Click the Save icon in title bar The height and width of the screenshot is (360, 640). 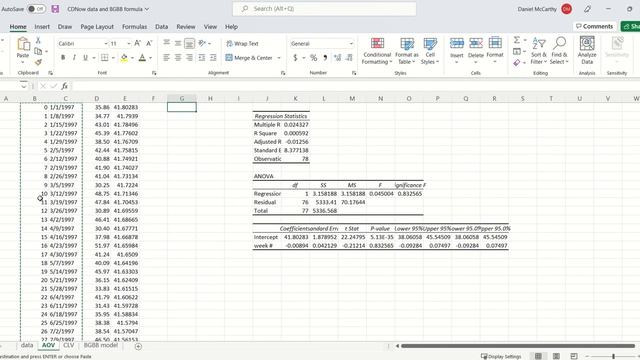[x=55, y=9]
